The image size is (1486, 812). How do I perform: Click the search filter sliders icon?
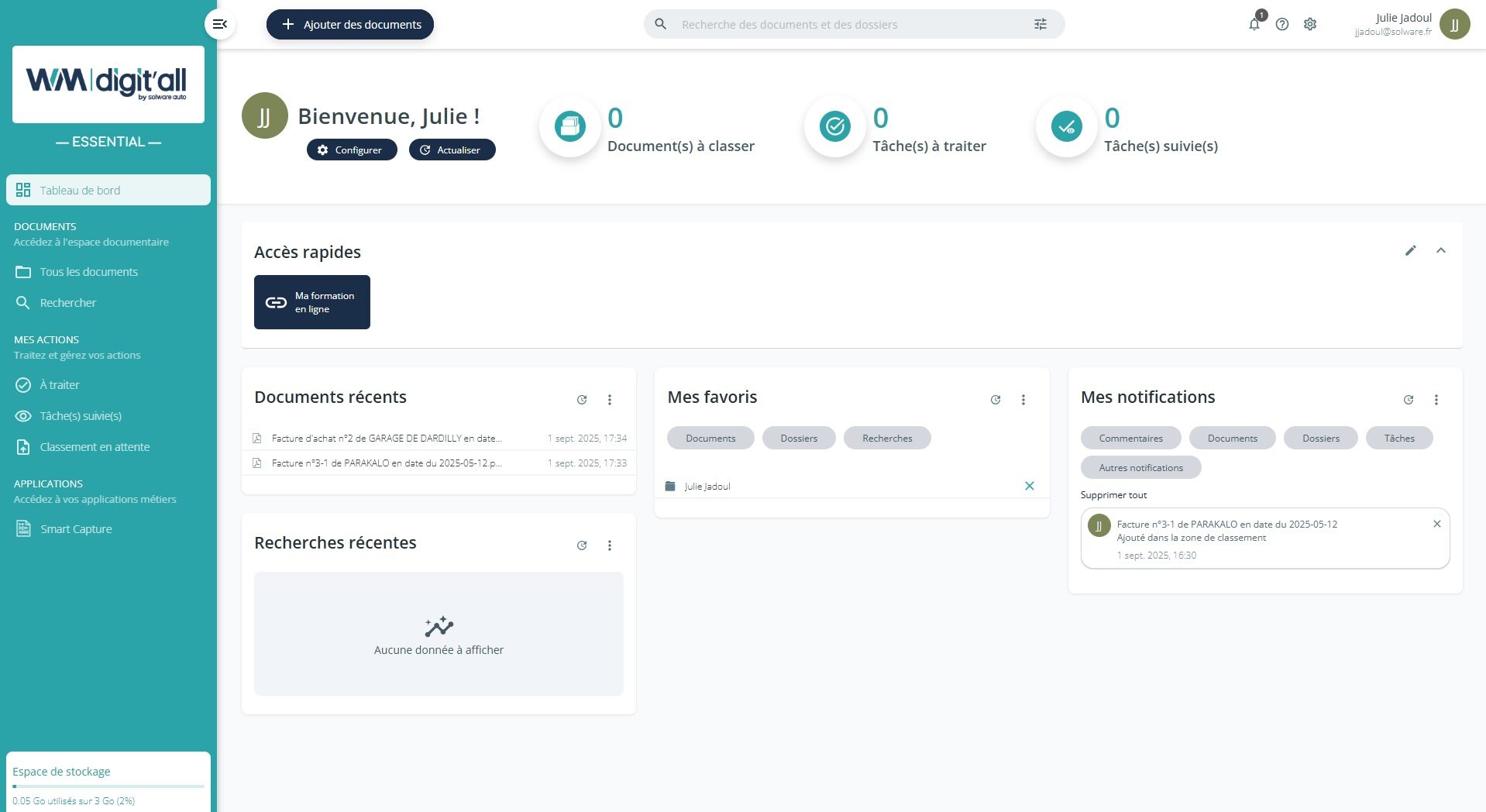point(1041,25)
